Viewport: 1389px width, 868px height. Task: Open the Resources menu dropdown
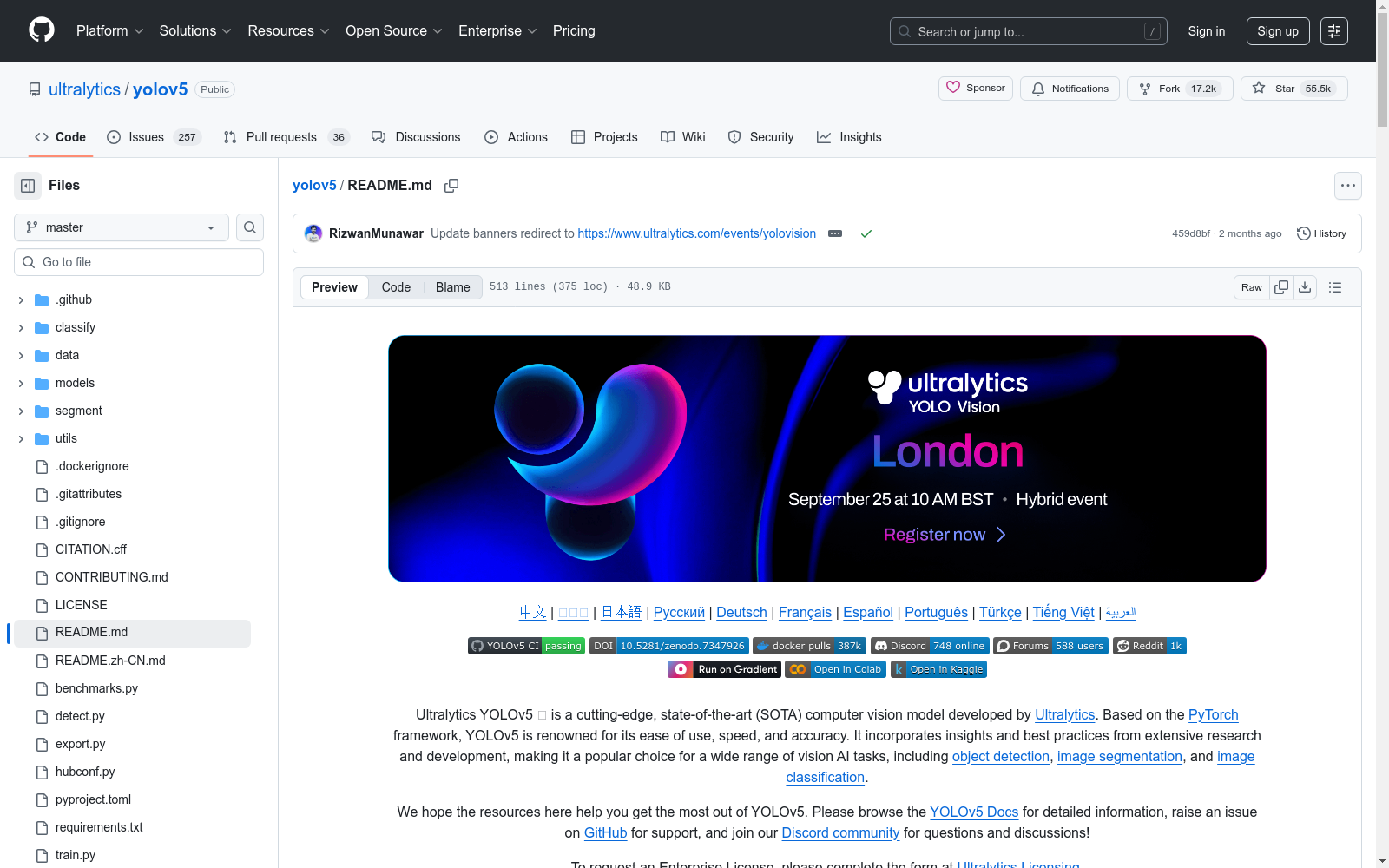click(288, 31)
